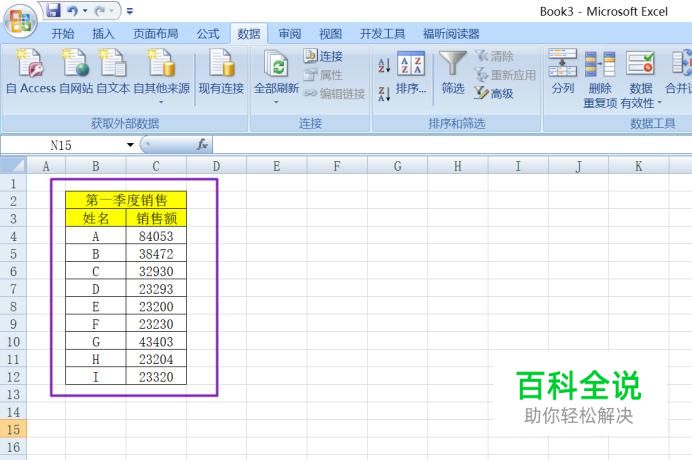Click the 全部刷新 refresh all icon
Screen dimensions: 692x460
click(276, 64)
